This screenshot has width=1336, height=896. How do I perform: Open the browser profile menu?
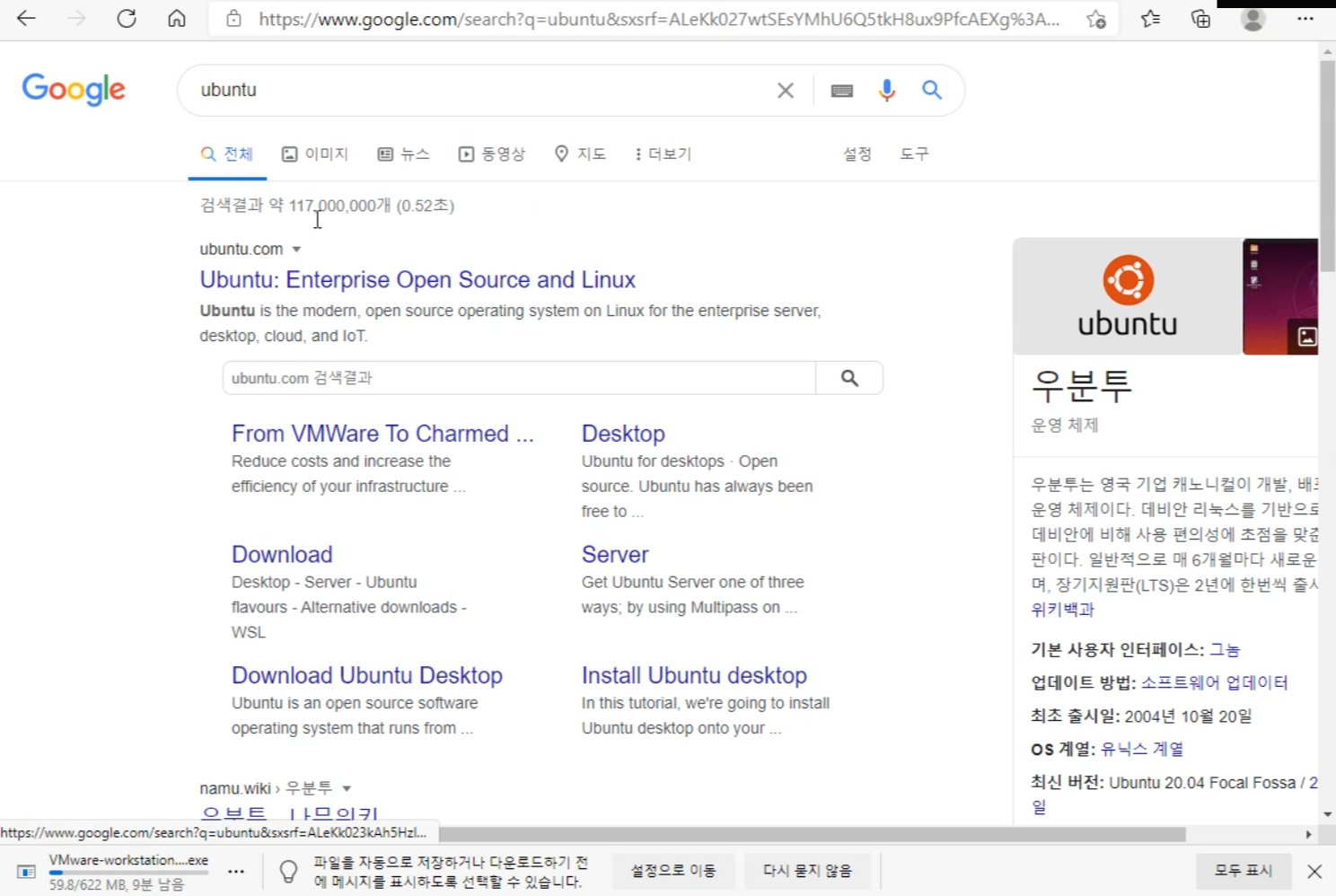coord(1252,19)
